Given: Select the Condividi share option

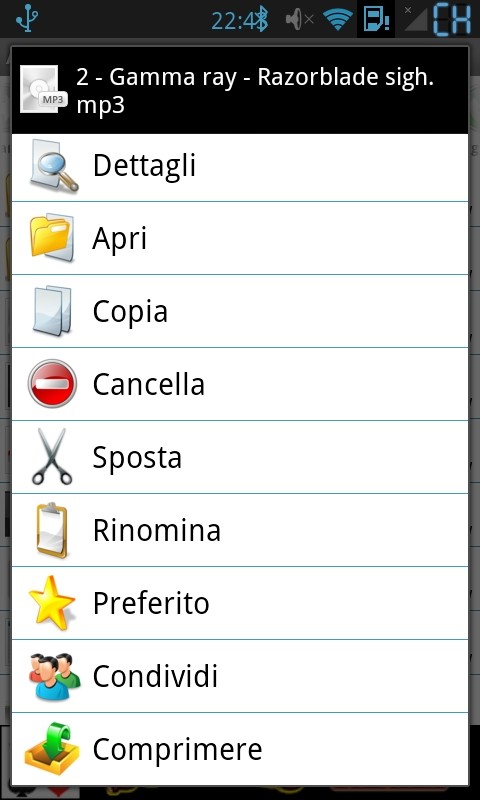Looking at the screenshot, I should (240, 676).
